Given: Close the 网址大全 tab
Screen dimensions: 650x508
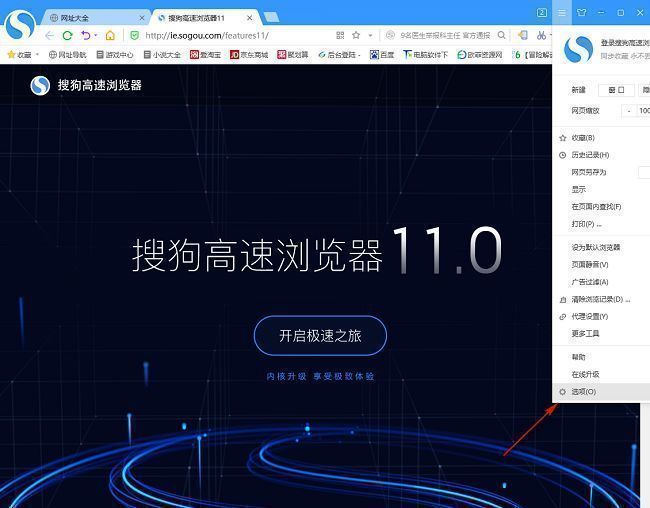Looking at the screenshot, I should pyautogui.click(x=142, y=18).
